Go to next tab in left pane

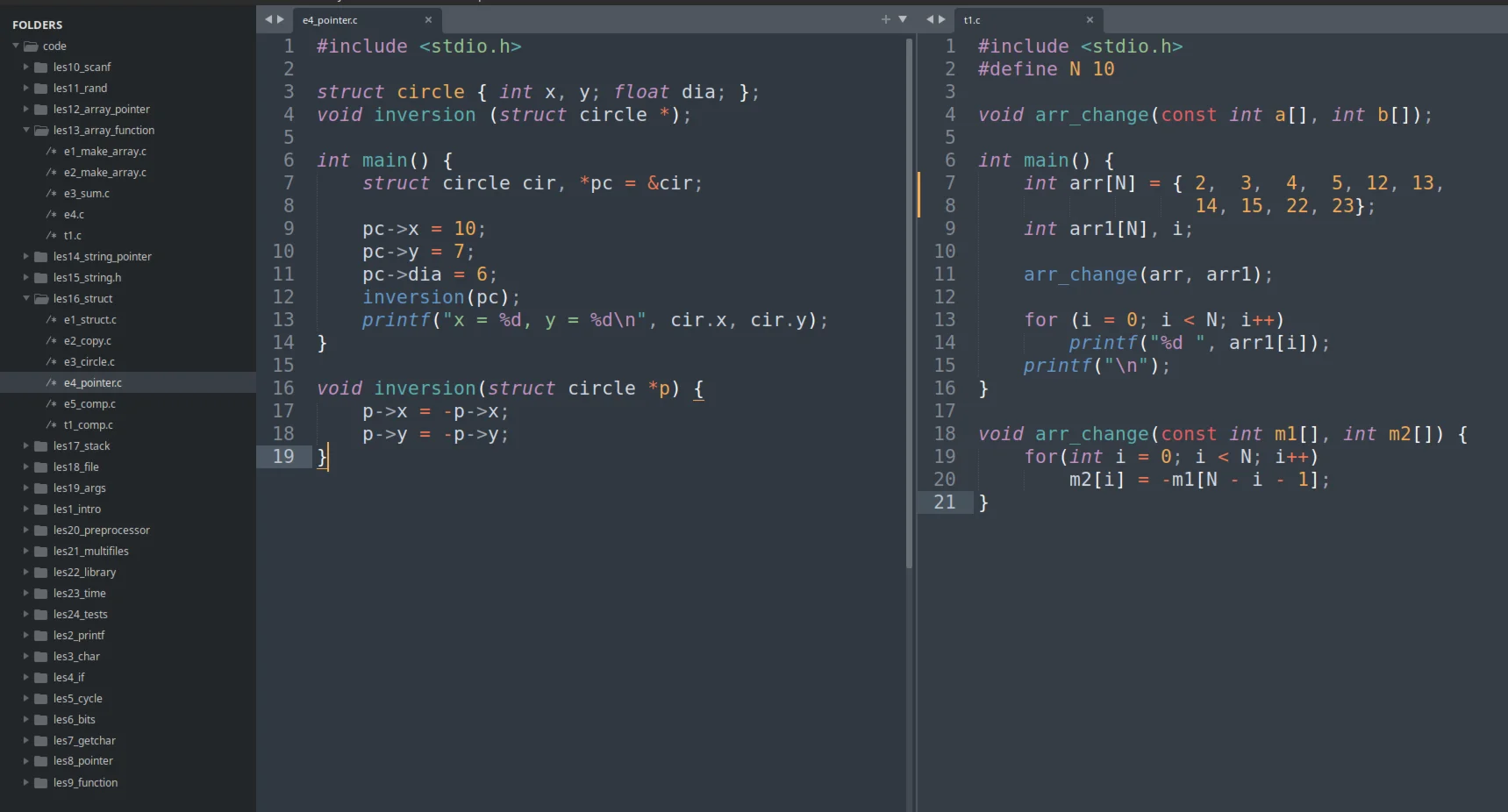point(281,19)
